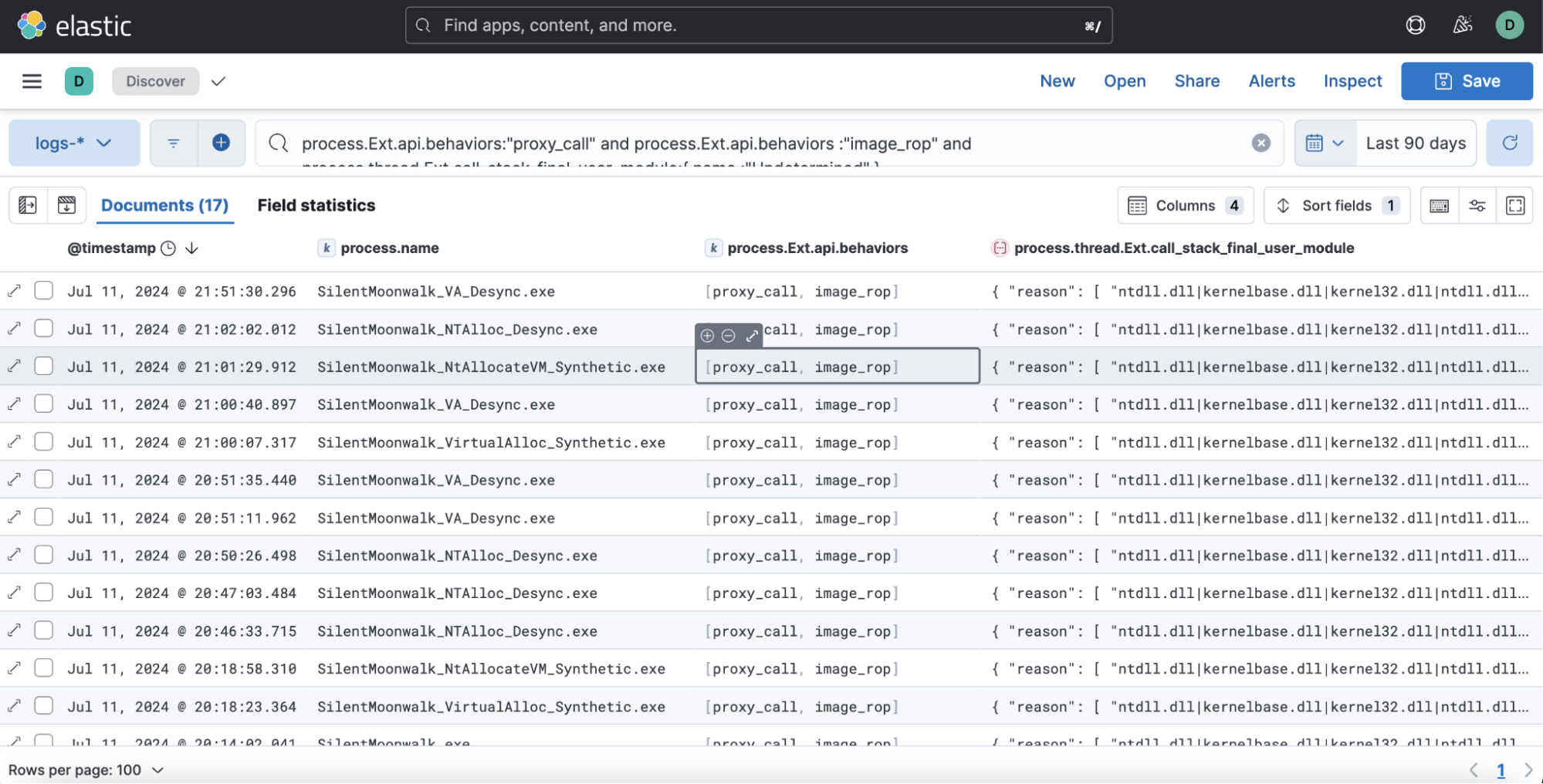Open the newsfeed icon in header

[1462, 25]
